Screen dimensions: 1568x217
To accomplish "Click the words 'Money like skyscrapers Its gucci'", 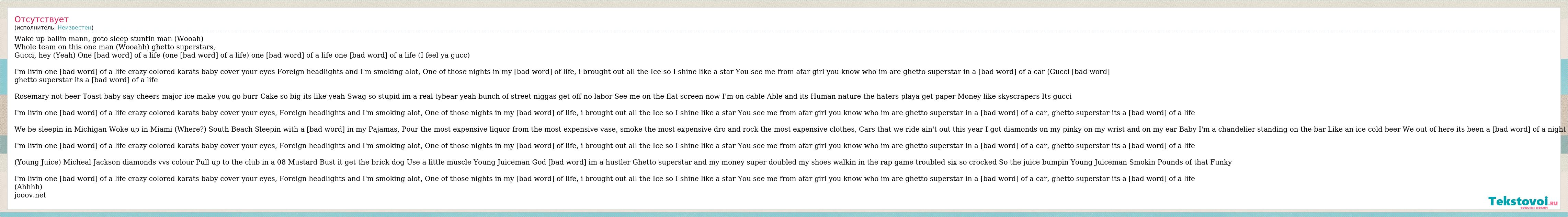I will pos(1015,96).
